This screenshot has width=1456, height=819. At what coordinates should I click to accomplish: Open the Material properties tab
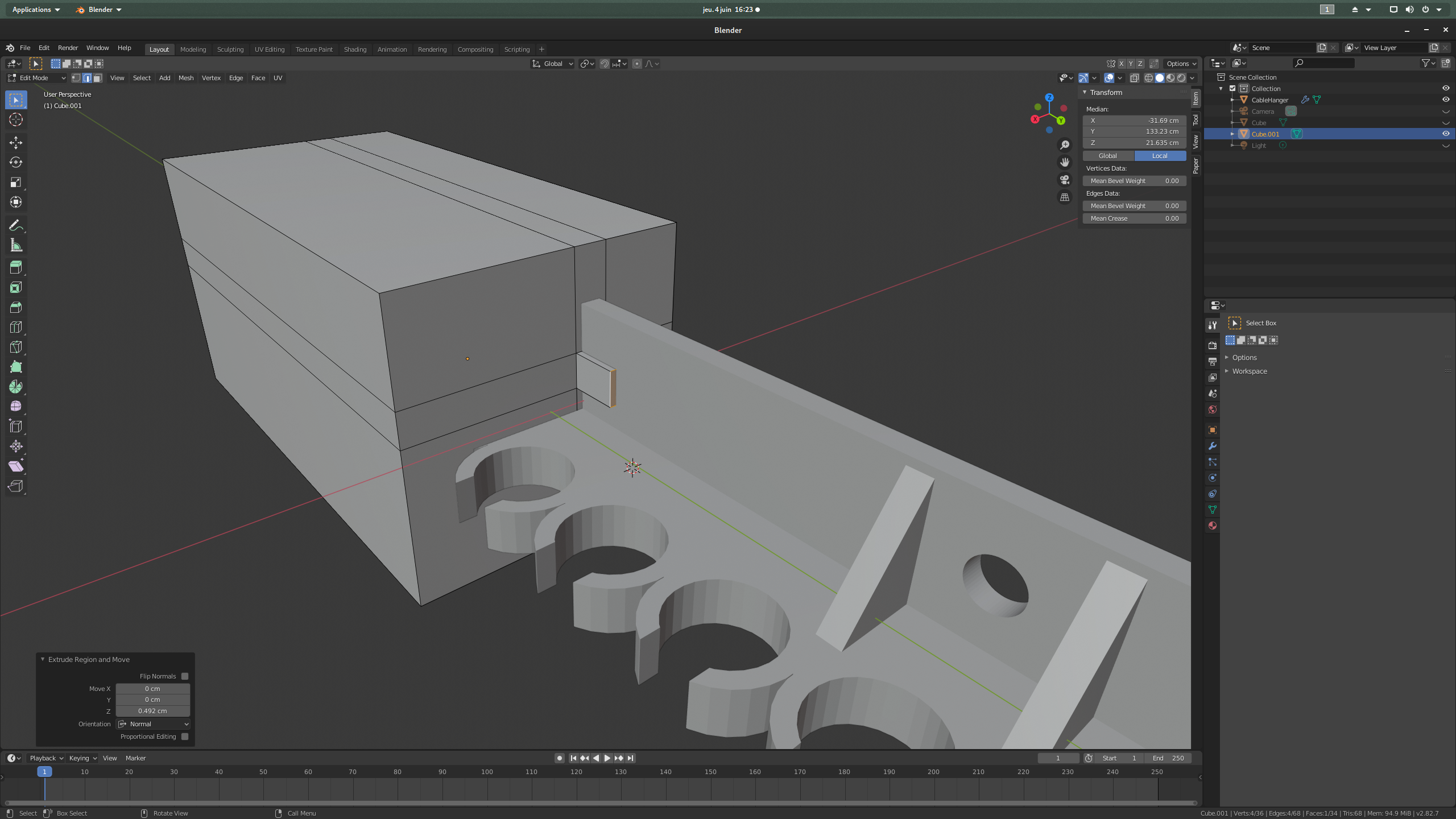(x=1212, y=526)
